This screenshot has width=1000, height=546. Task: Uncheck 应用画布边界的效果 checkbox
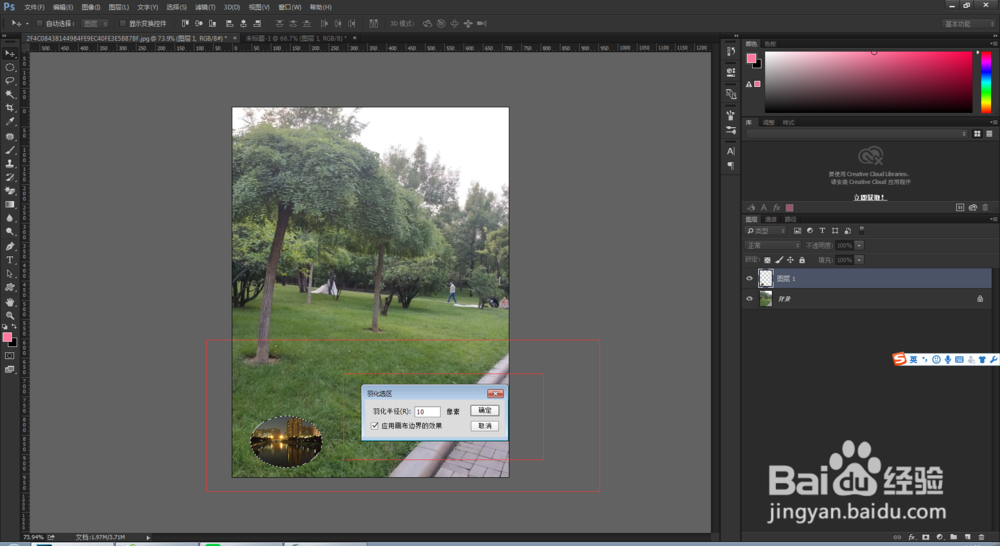click(x=375, y=425)
